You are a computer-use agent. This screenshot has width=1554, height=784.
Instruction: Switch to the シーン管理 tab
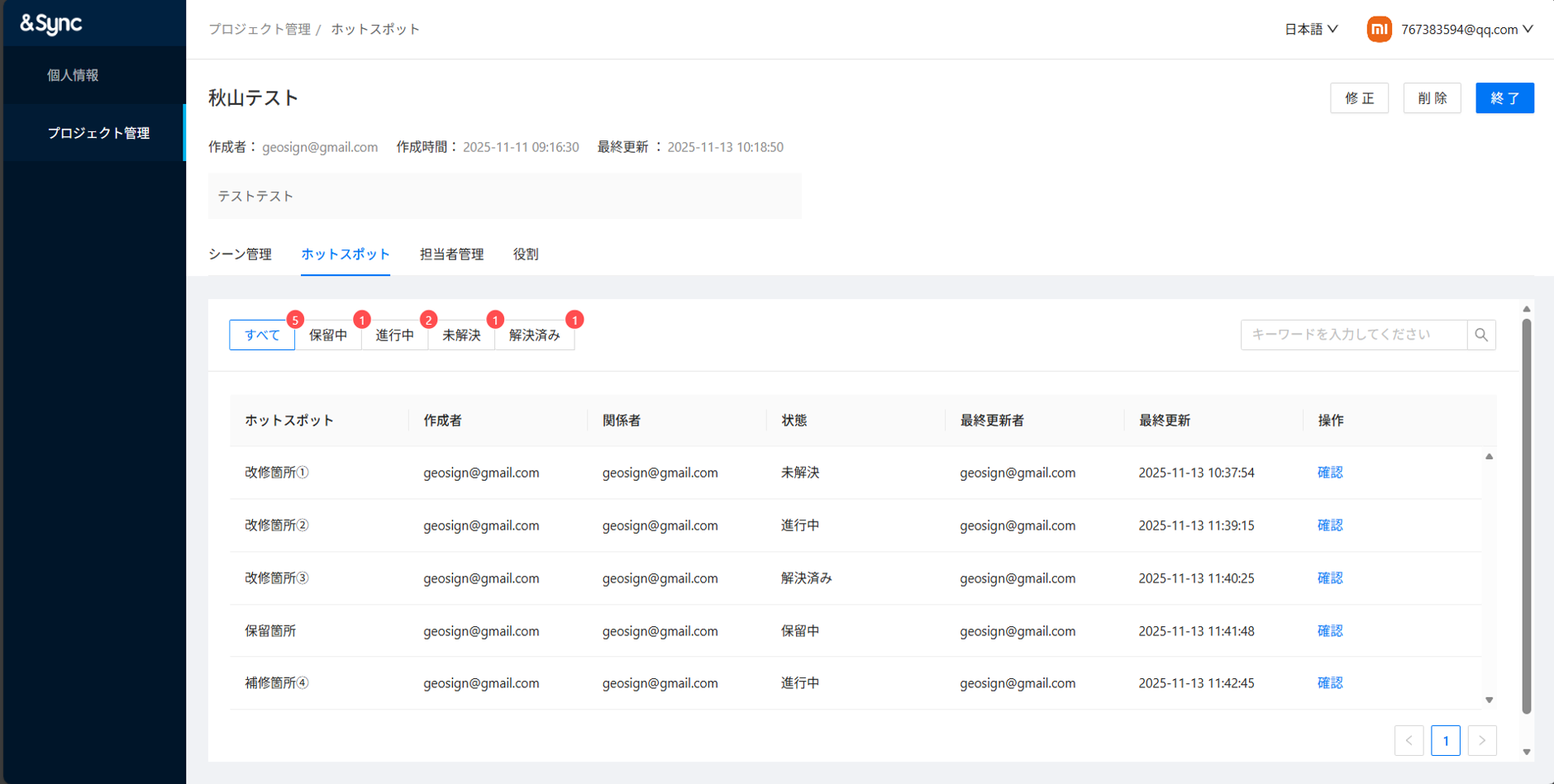click(240, 254)
